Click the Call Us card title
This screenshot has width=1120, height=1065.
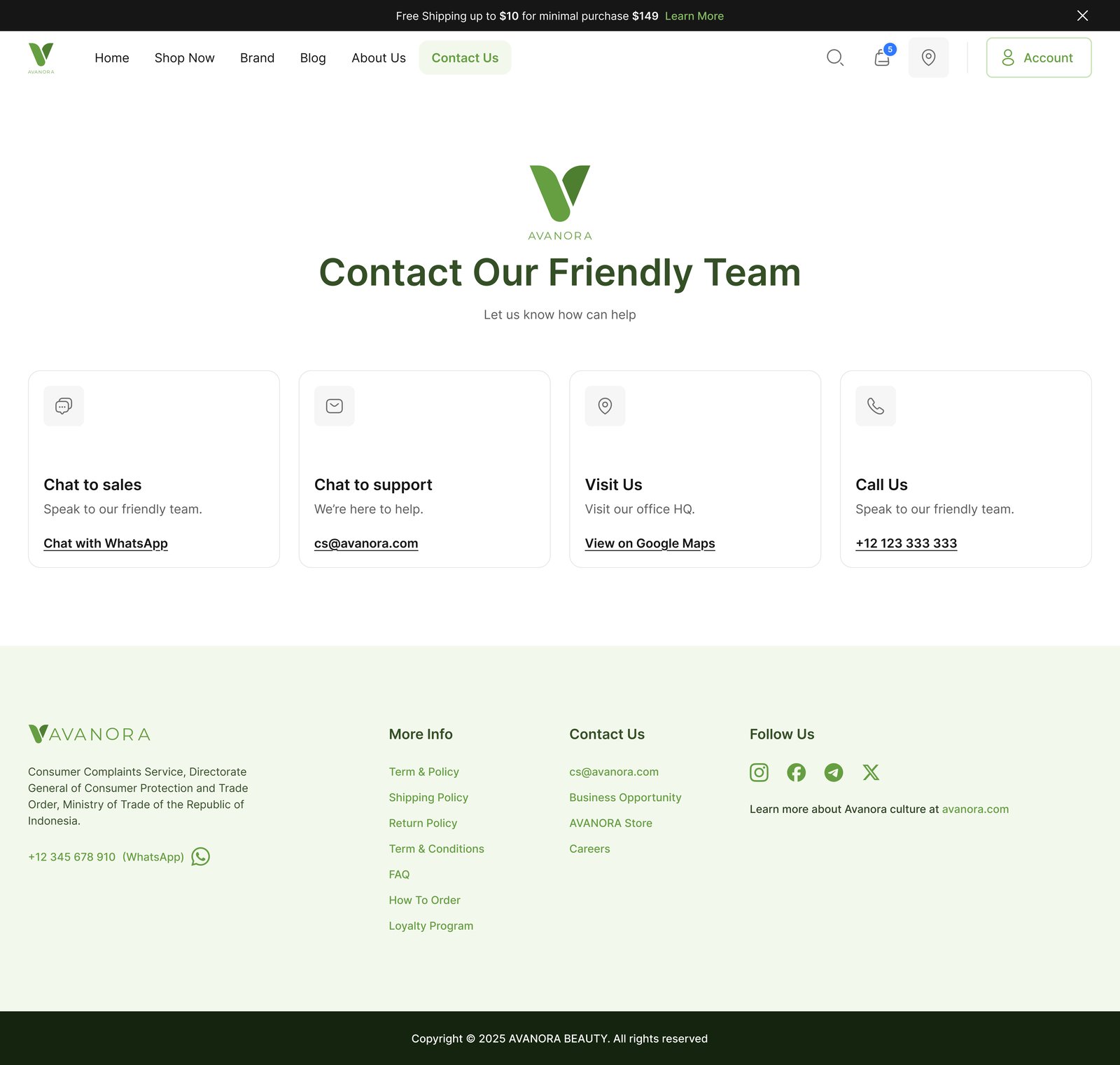pos(881,485)
